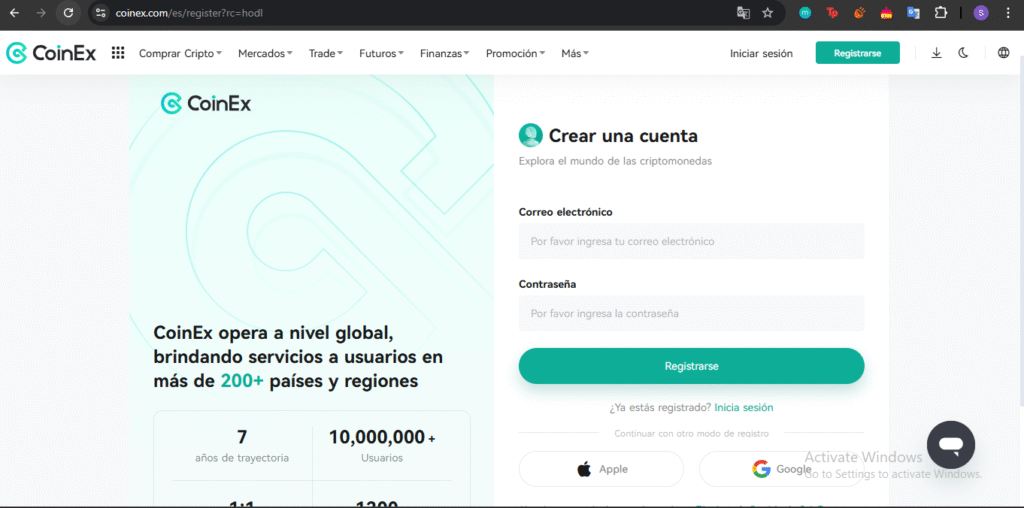Open the extensions puzzle piece menu
The width and height of the screenshot is (1024, 508).
click(x=940, y=12)
